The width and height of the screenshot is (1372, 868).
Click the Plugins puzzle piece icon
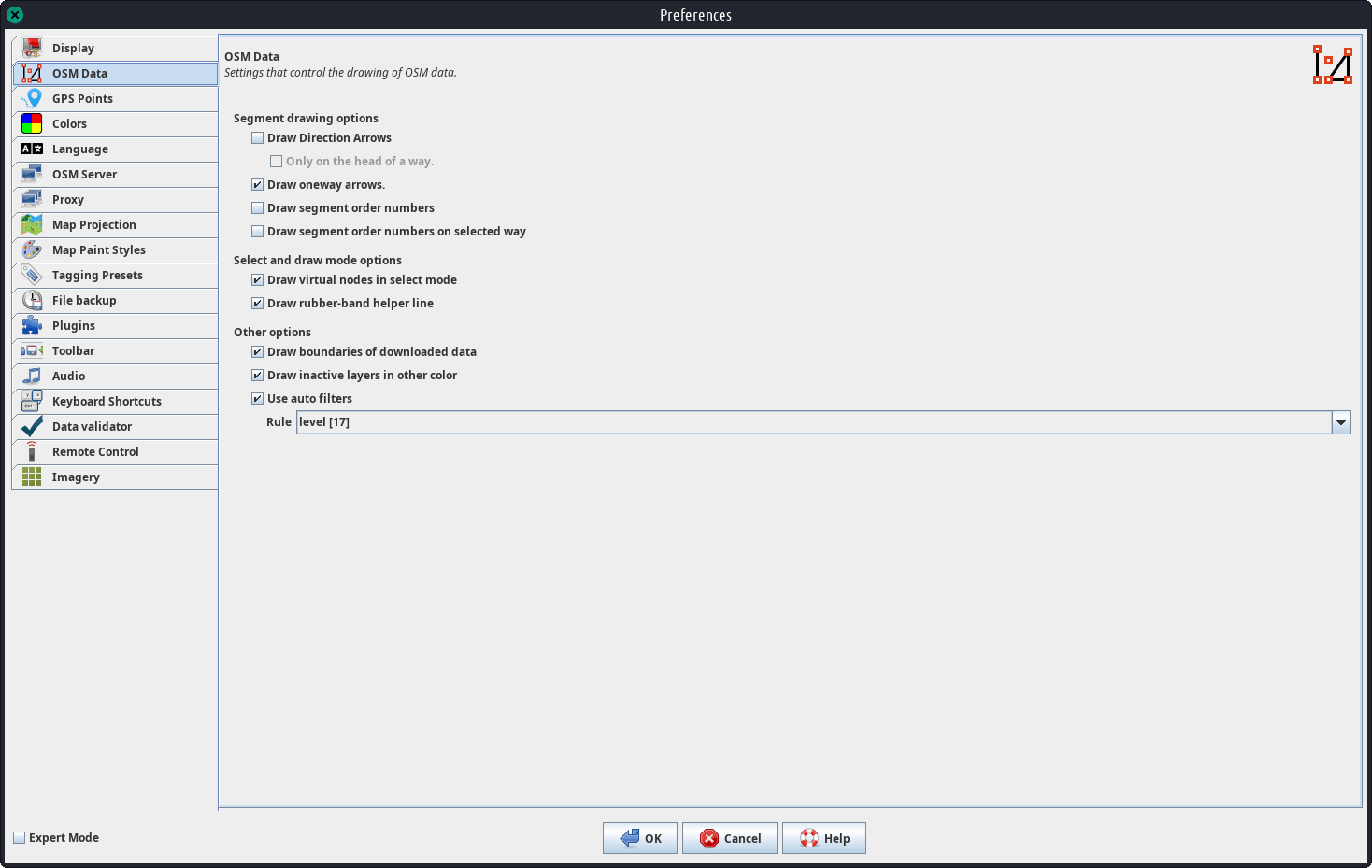click(32, 325)
